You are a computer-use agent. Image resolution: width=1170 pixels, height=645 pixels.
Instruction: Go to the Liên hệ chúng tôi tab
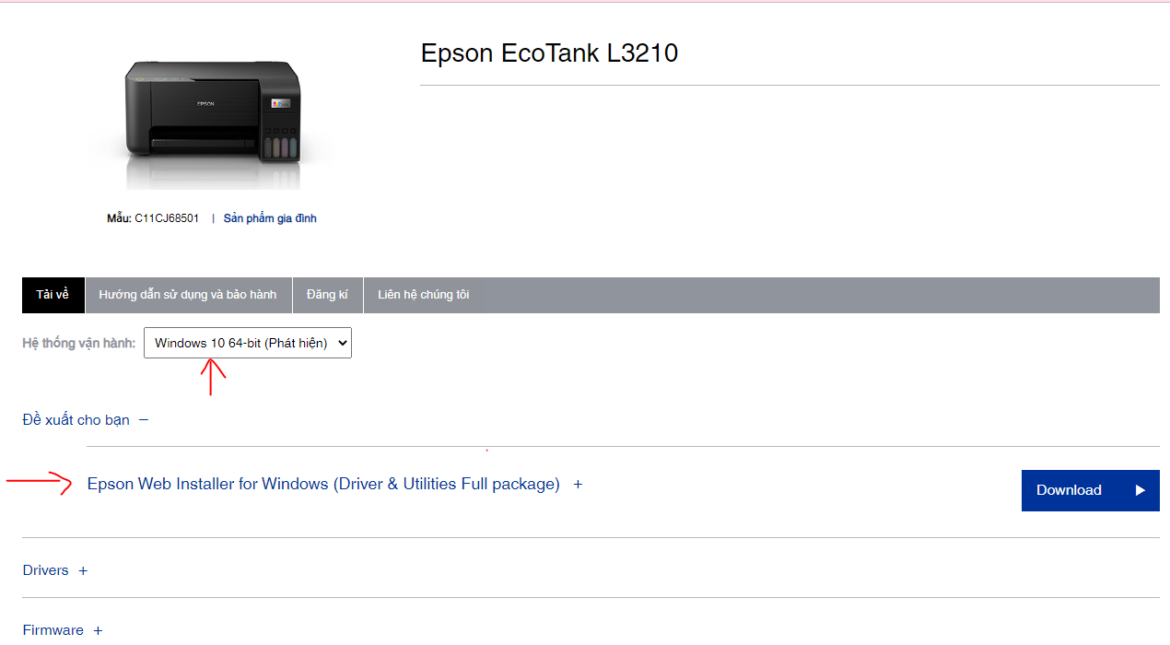point(423,295)
